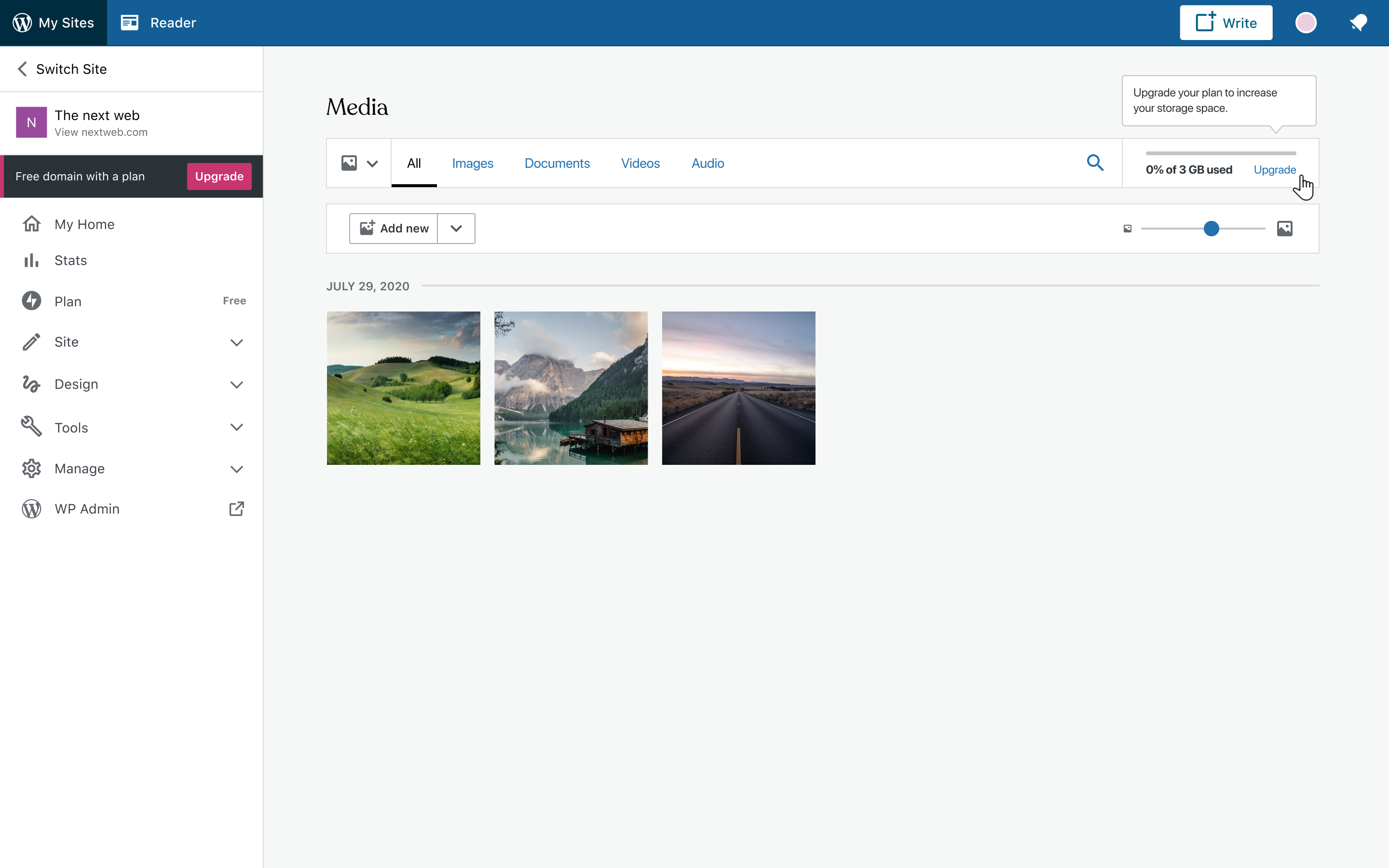Viewport: 1389px width, 868px height.
Task: Open the notifications bell icon
Action: point(1358,23)
